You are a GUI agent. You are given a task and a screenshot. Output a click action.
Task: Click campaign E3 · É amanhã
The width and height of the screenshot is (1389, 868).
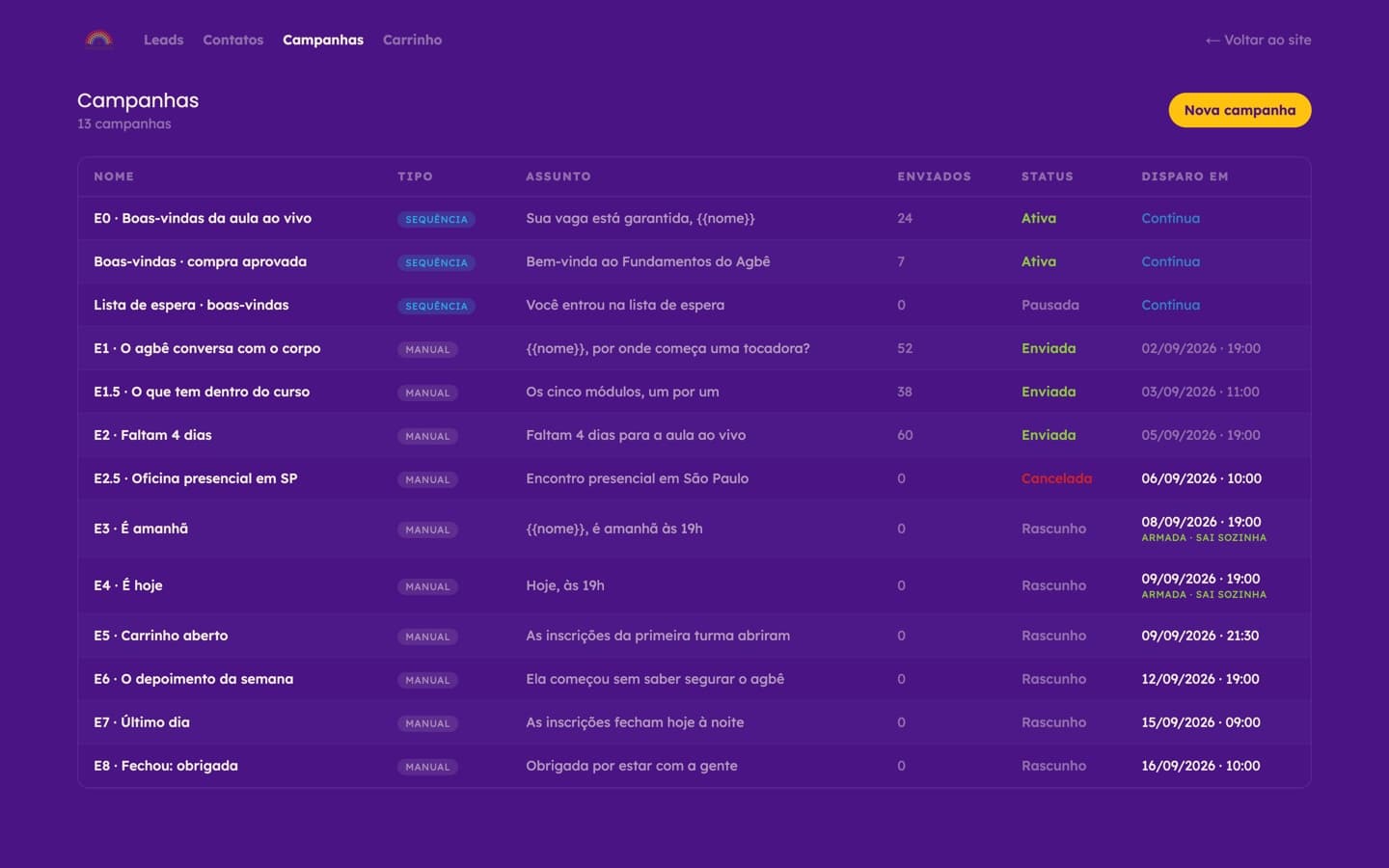[x=141, y=529]
